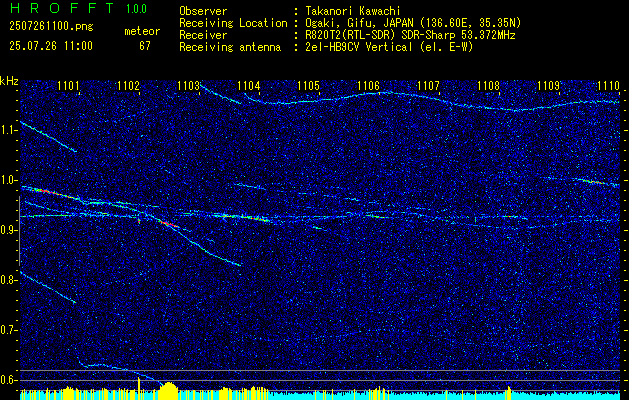Click the Receiving Location field label
Screen dimensions: 629x400
[x=233, y=23]
